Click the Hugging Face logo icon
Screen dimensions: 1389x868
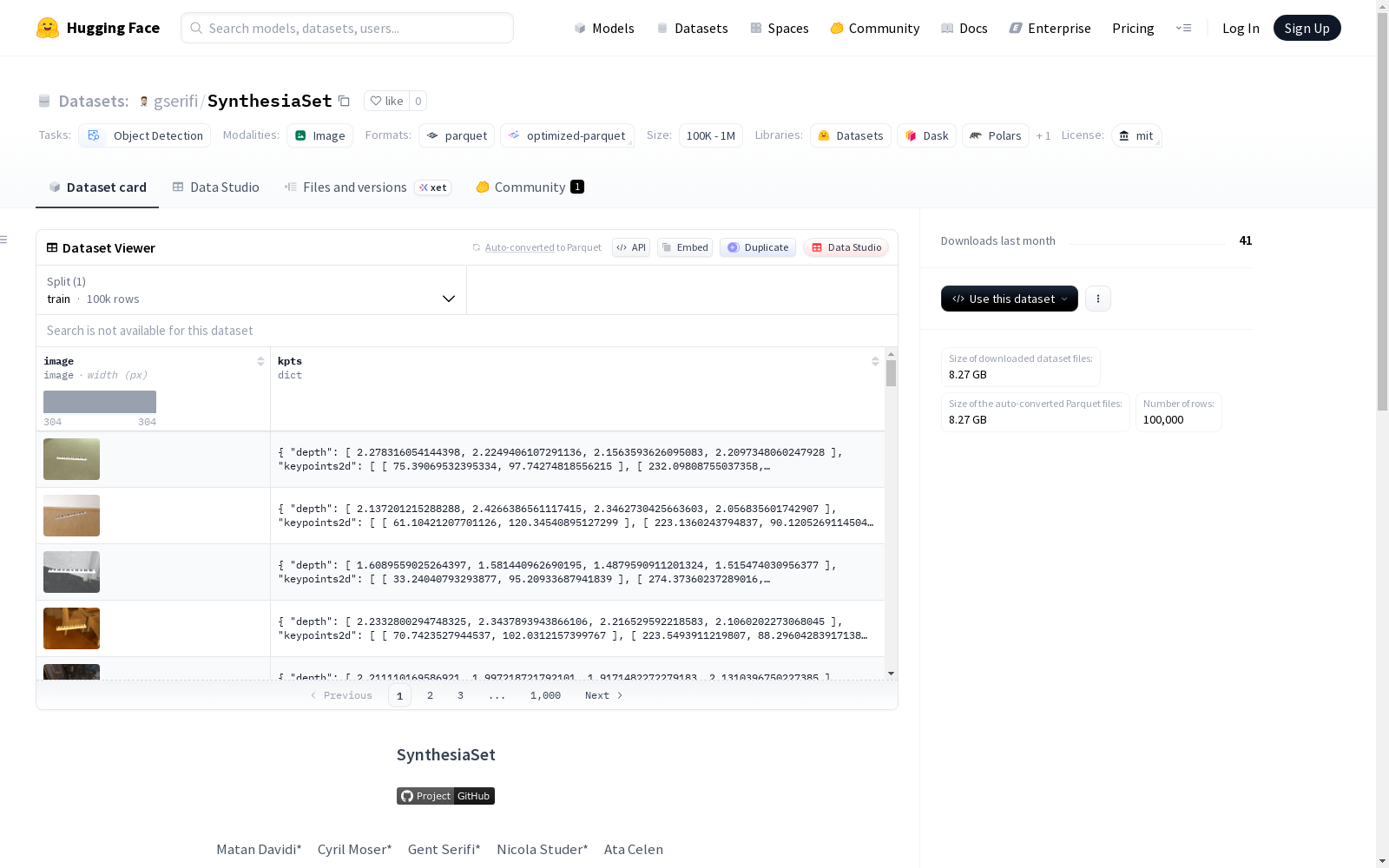pos(48,28)
